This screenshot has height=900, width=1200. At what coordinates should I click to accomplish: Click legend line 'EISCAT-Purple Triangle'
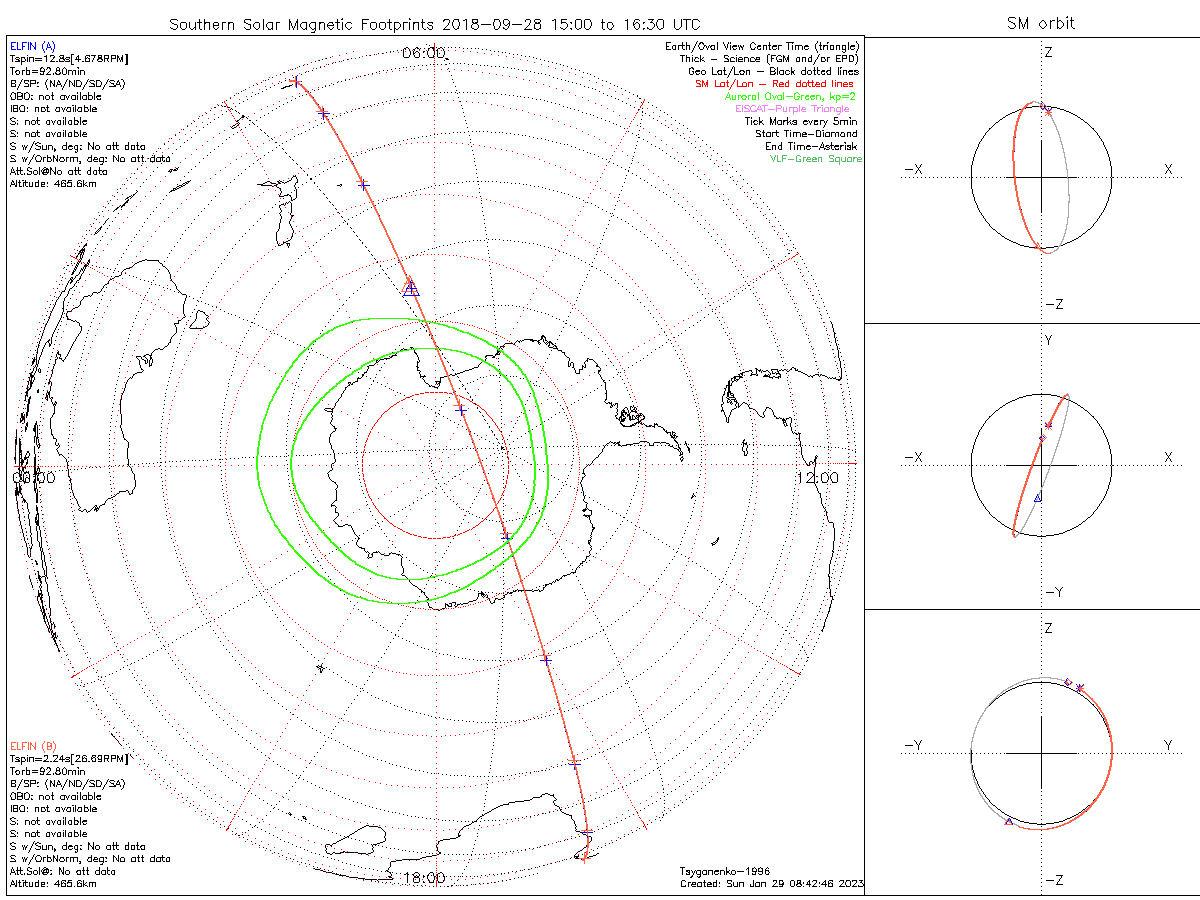coord(792,108)
